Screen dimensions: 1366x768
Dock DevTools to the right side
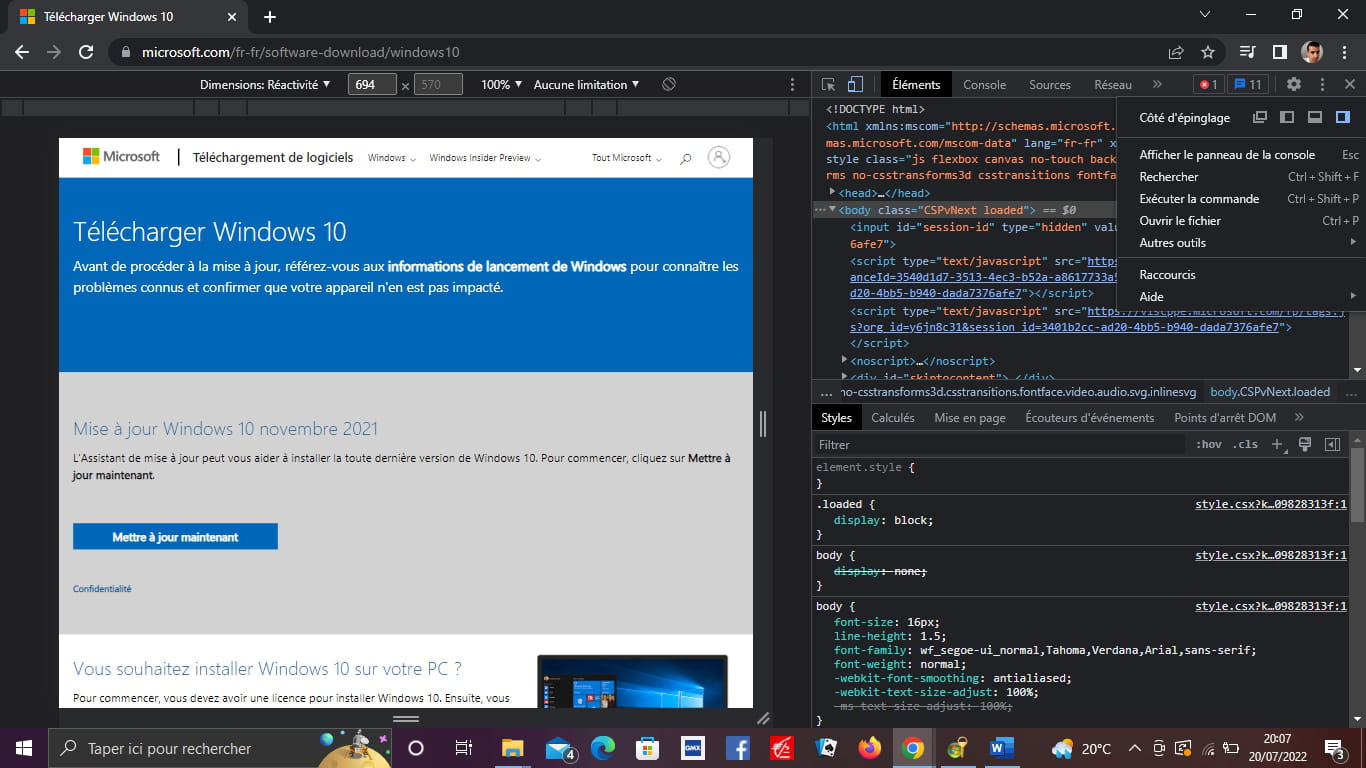click(1343, 117)
